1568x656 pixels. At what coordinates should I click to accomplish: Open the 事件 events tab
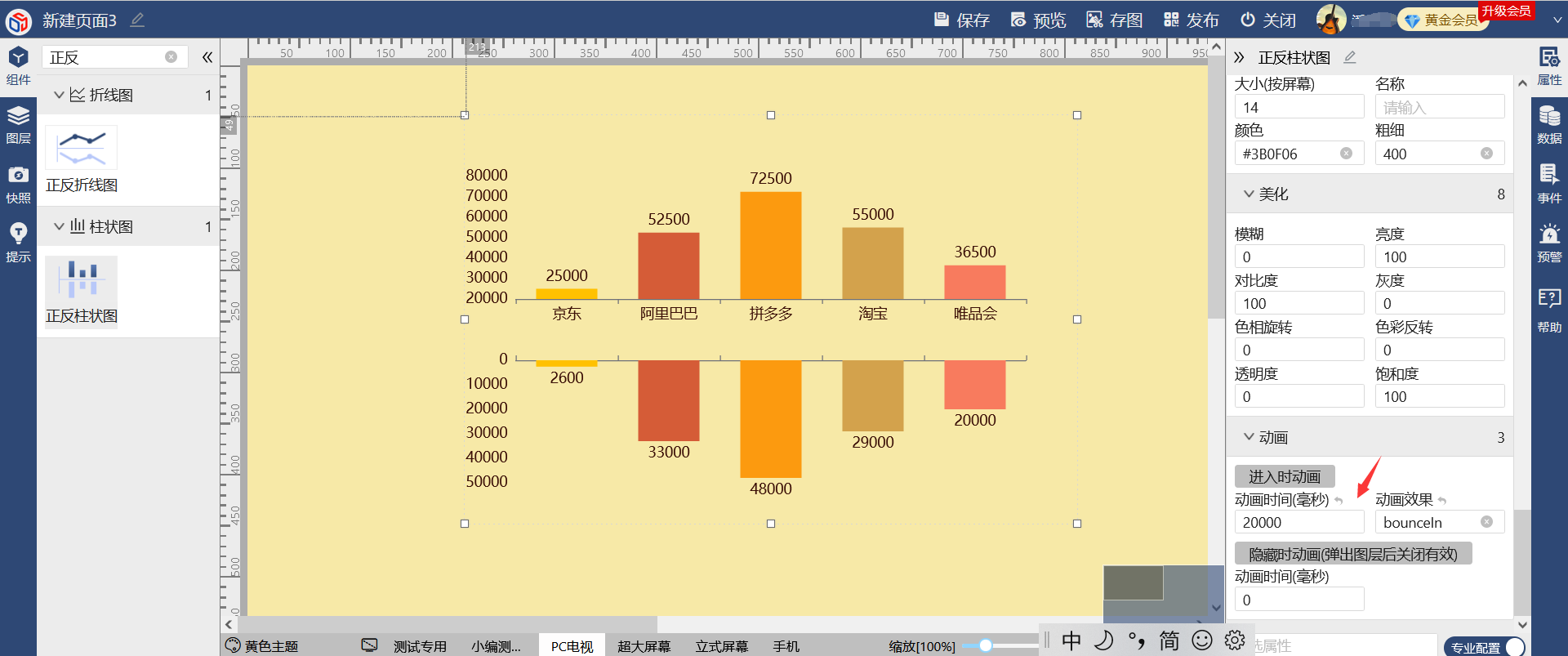pyautogui.click(x=1549, y=185)
